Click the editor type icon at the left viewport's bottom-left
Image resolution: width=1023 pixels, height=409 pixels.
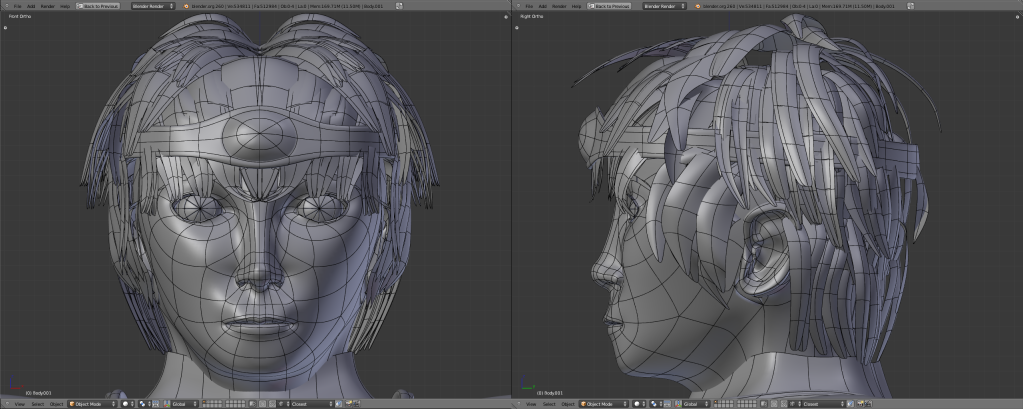pyautogui.click(x=5, y=404)
